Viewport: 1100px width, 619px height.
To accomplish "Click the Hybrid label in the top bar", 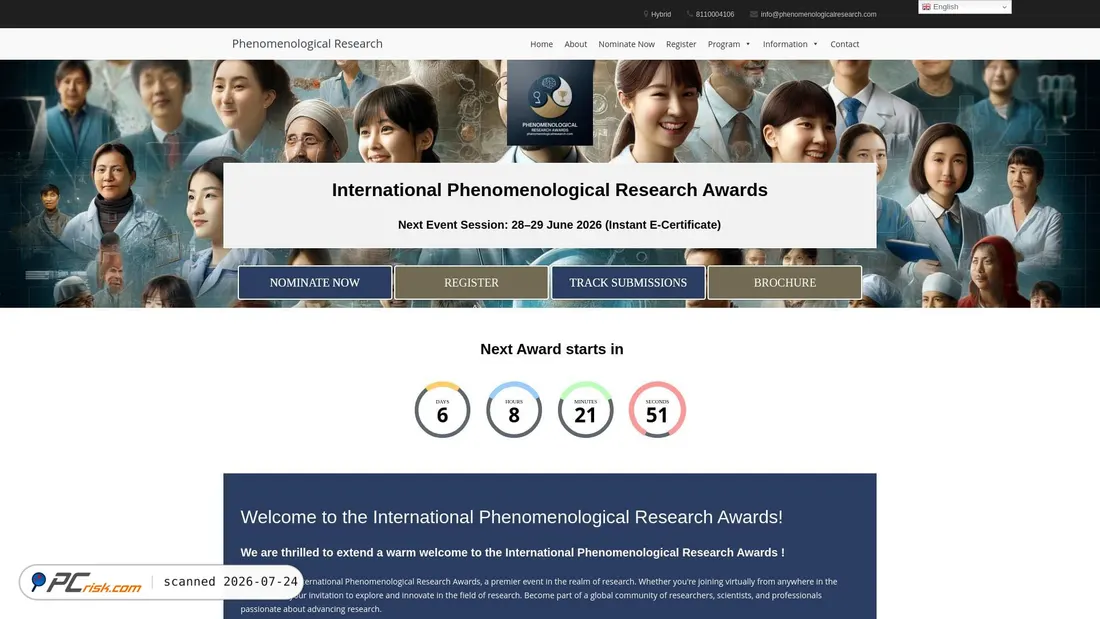I will point(661,14).
